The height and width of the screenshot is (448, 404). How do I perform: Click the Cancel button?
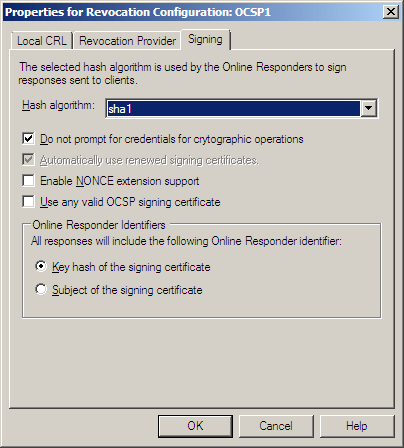pyautogui.click(x=276, y=426)
